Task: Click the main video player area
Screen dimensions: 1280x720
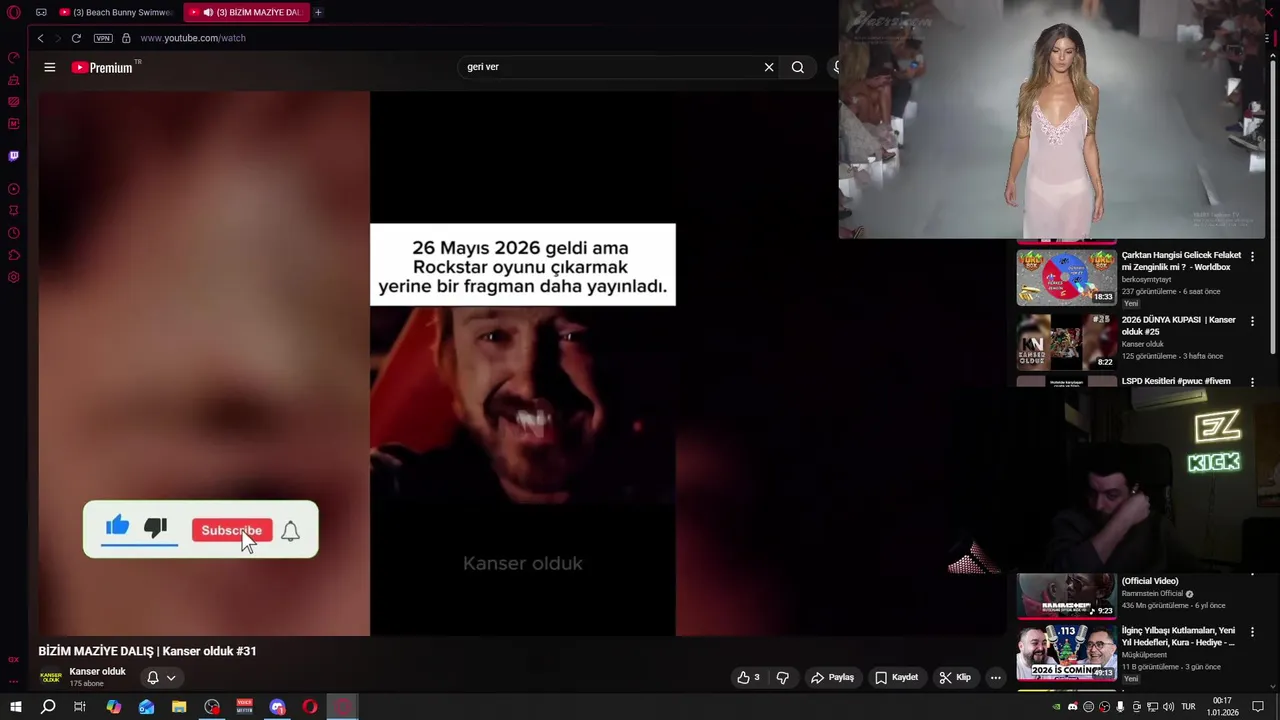Action: coord(522,363)
